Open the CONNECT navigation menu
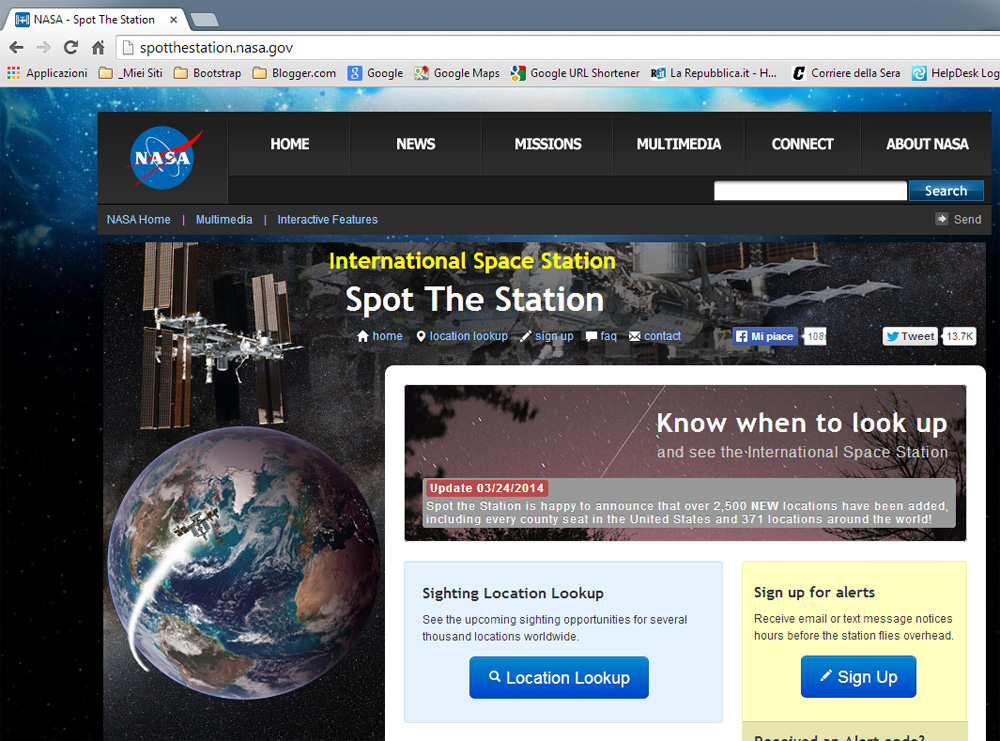 pyautogui.click(x=802, y=144)
